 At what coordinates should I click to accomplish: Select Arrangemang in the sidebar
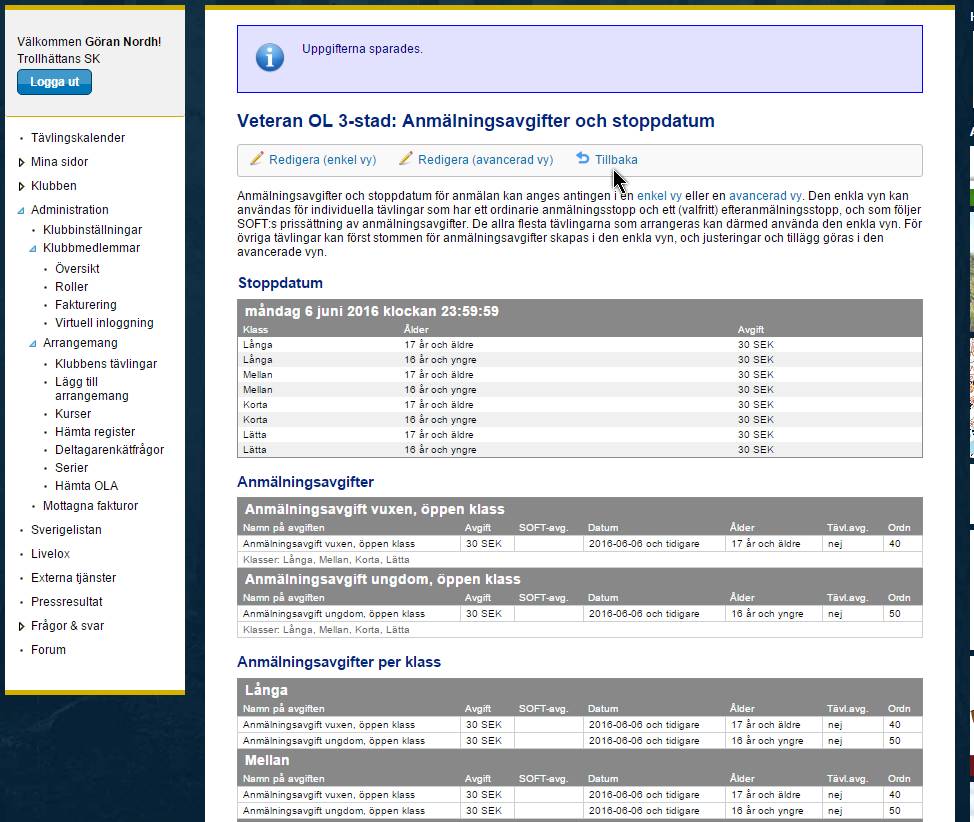click(x=80, y=343)
